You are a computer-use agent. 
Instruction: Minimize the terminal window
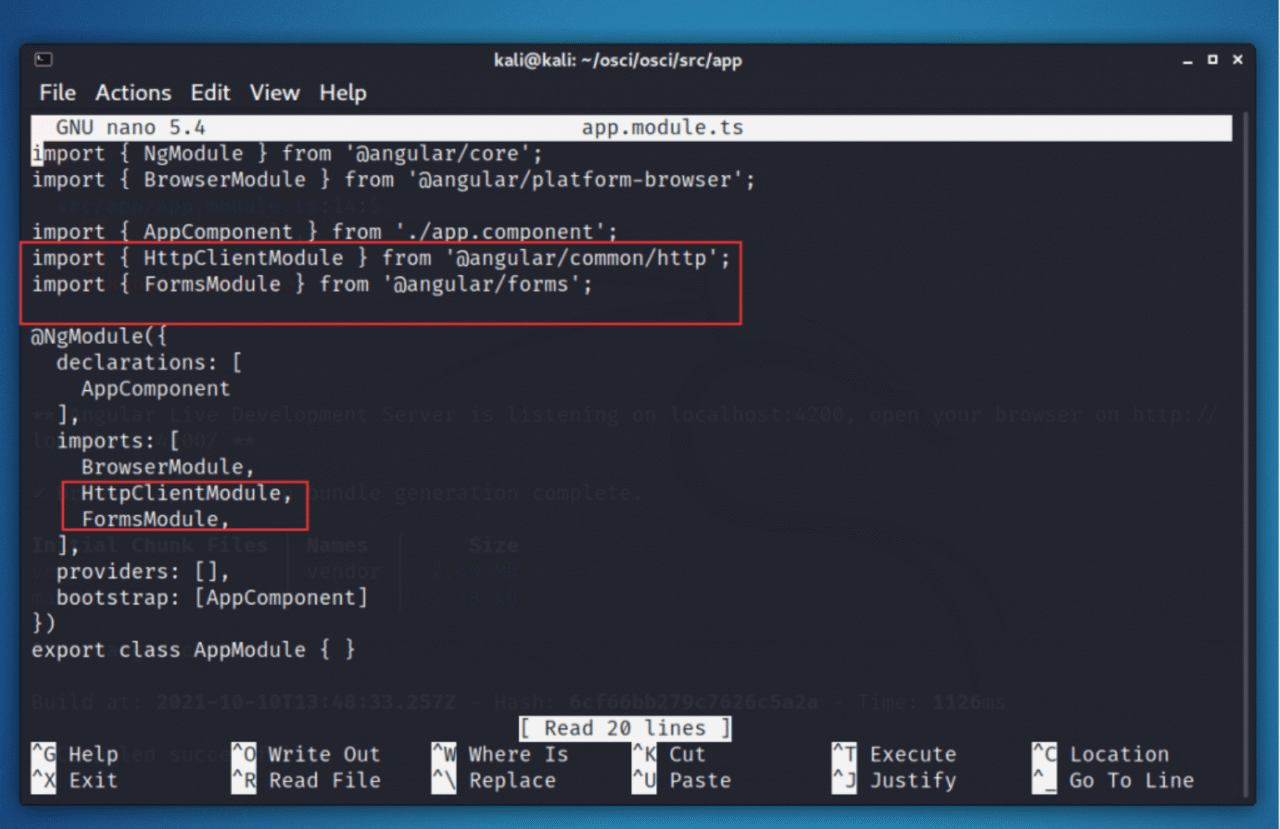pos(1188,60)
